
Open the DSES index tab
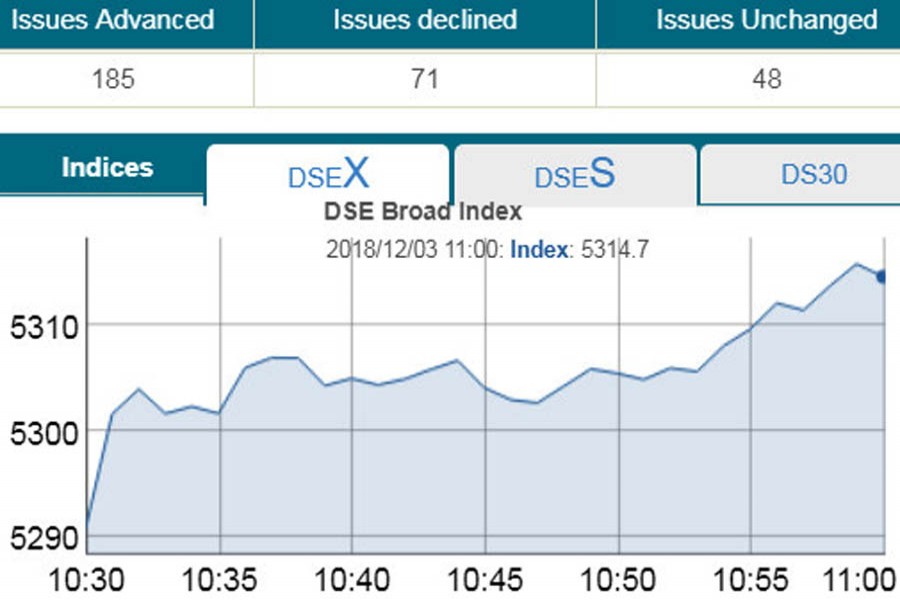(x=574, y=176)
